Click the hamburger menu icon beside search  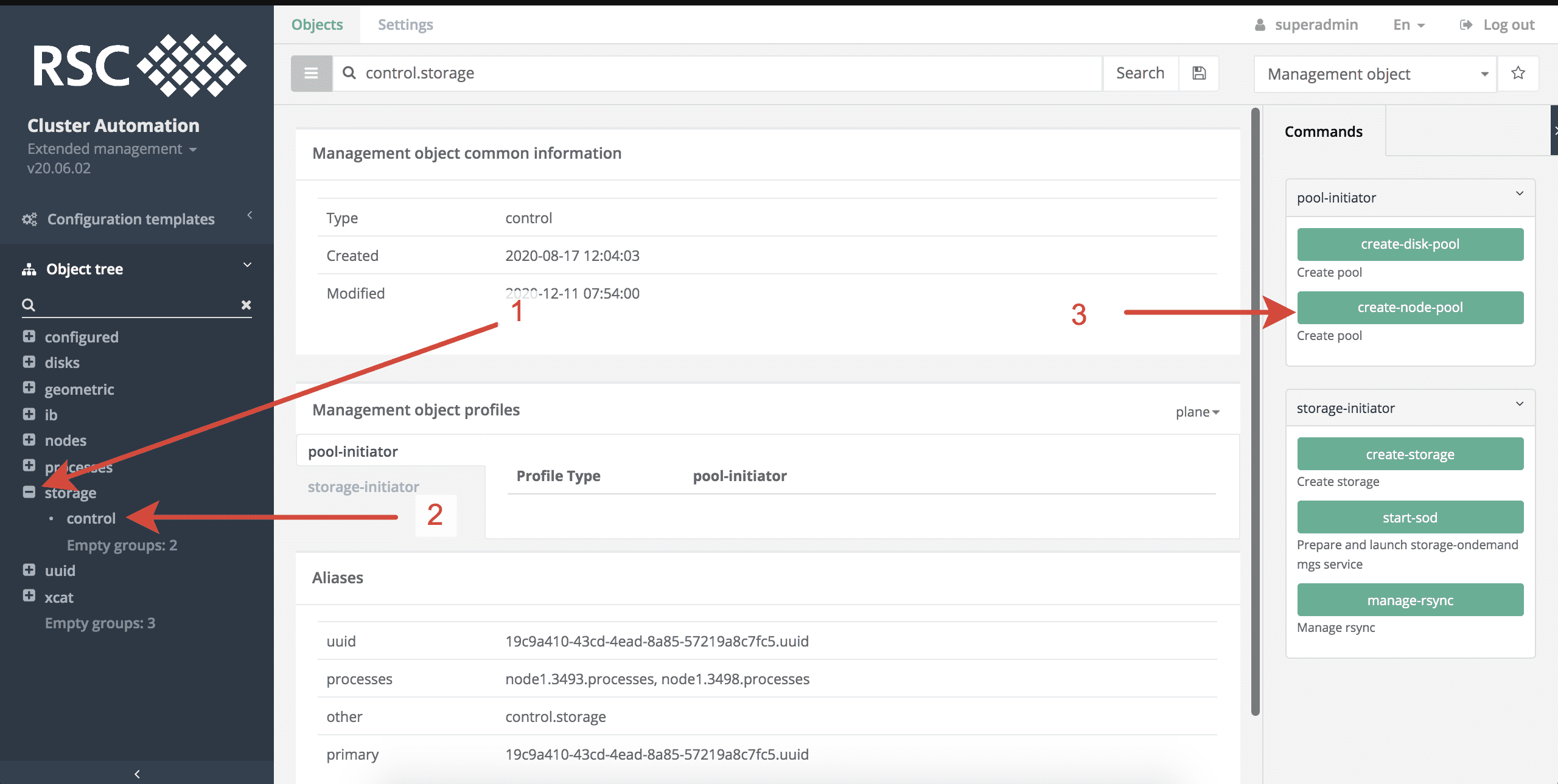[311, 74]
